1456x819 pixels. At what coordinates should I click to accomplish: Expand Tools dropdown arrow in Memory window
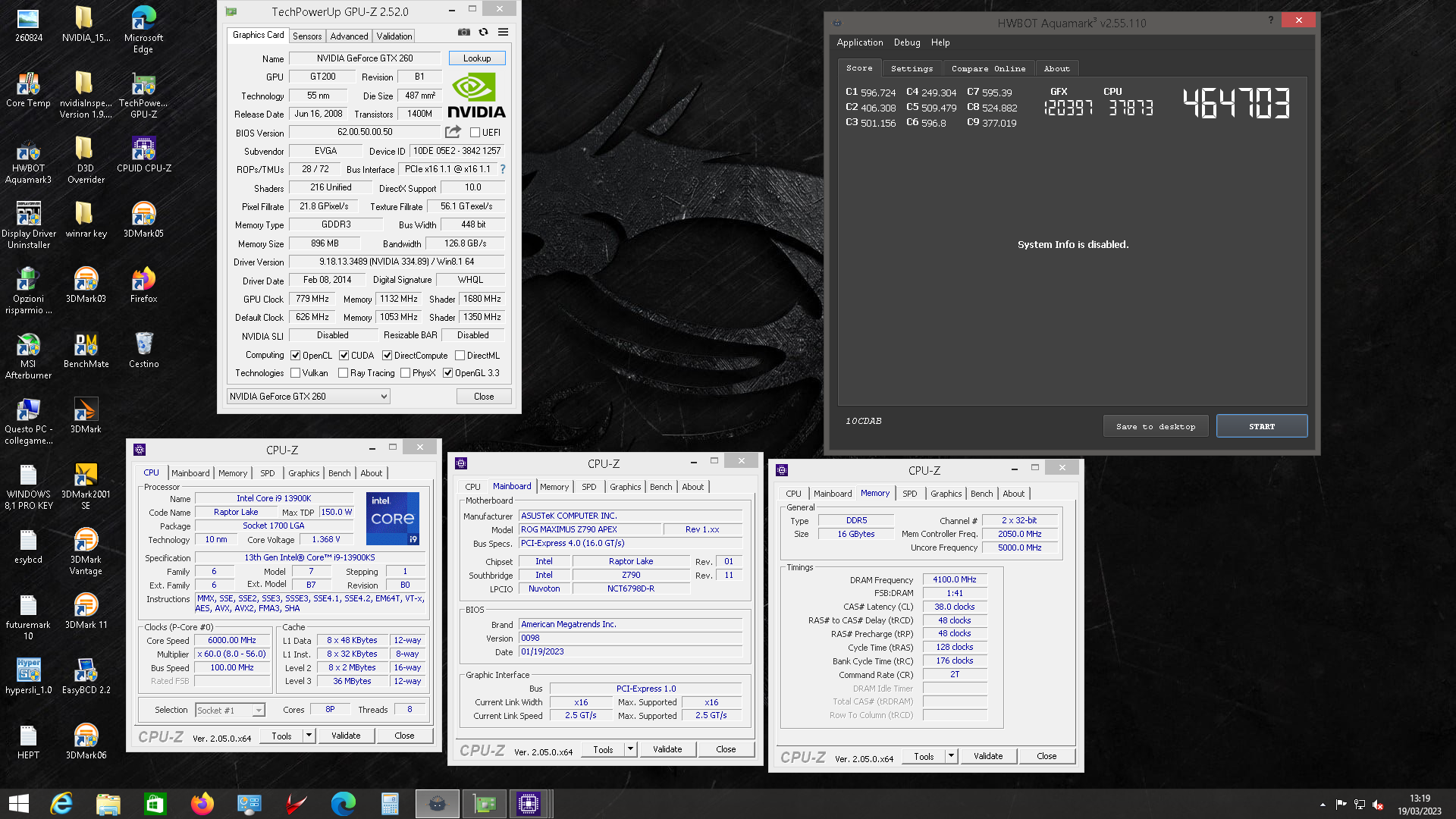(951, 756)
